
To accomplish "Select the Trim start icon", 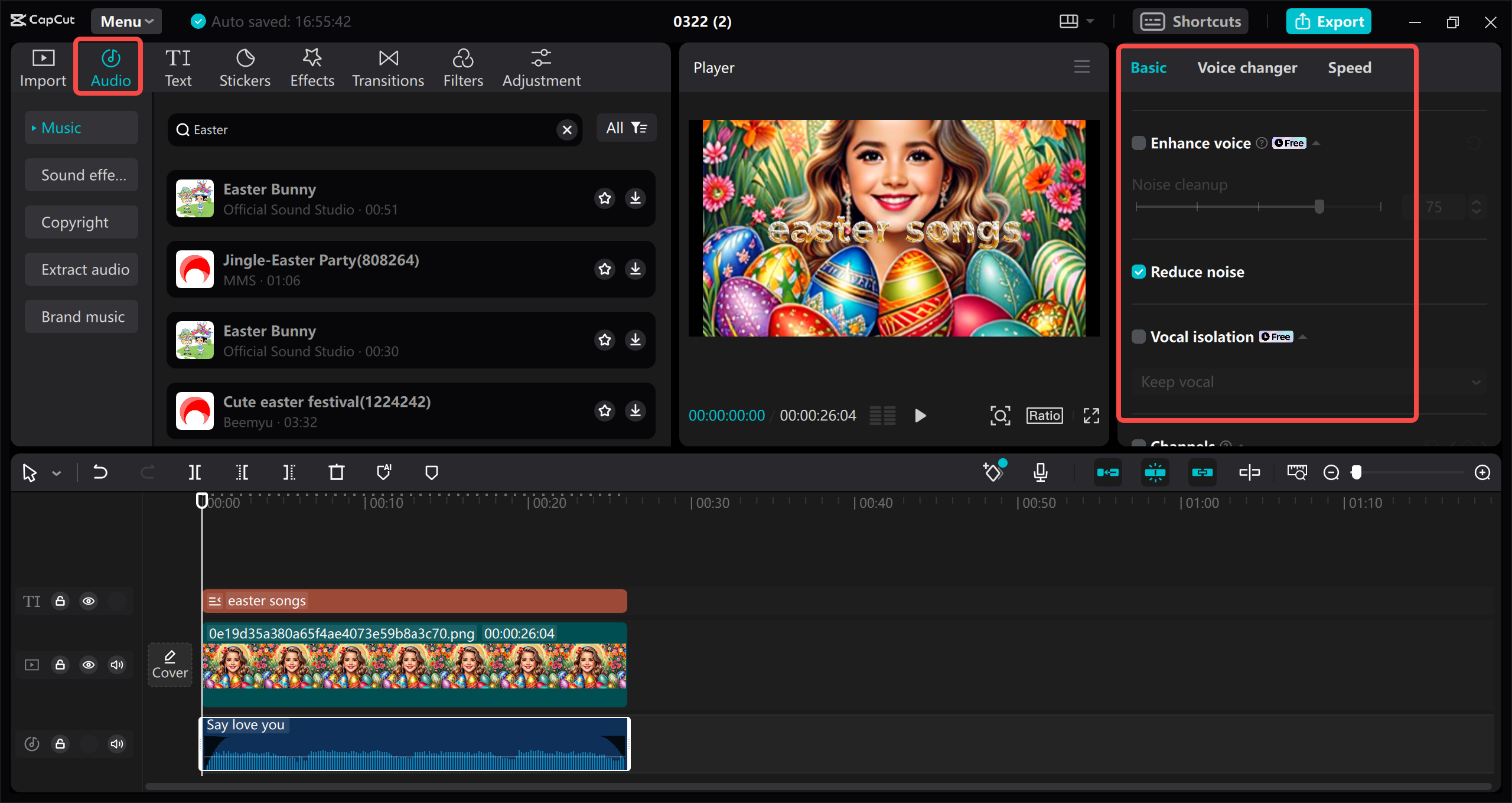I will pos(243,472).
